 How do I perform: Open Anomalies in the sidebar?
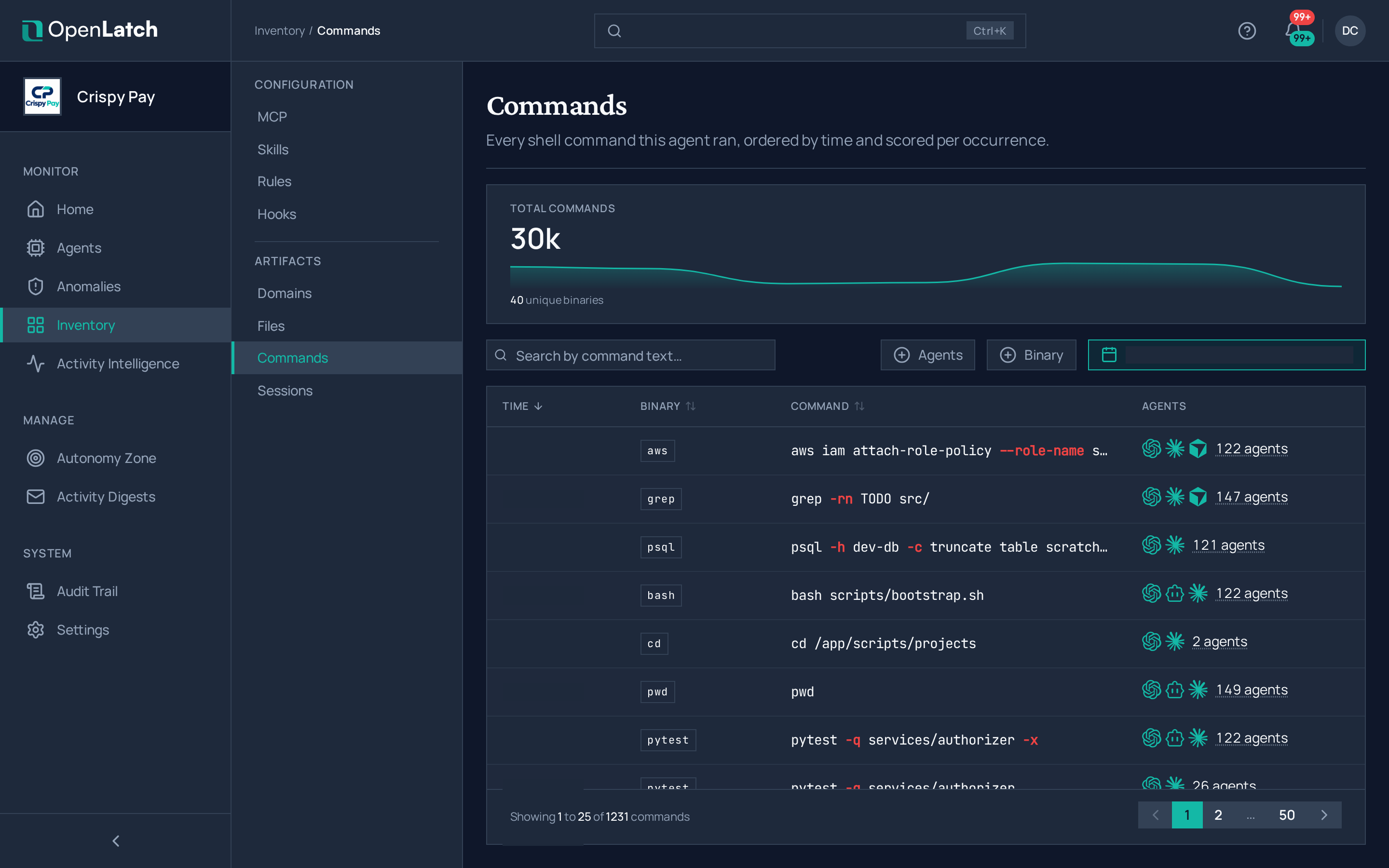(115, 286)
